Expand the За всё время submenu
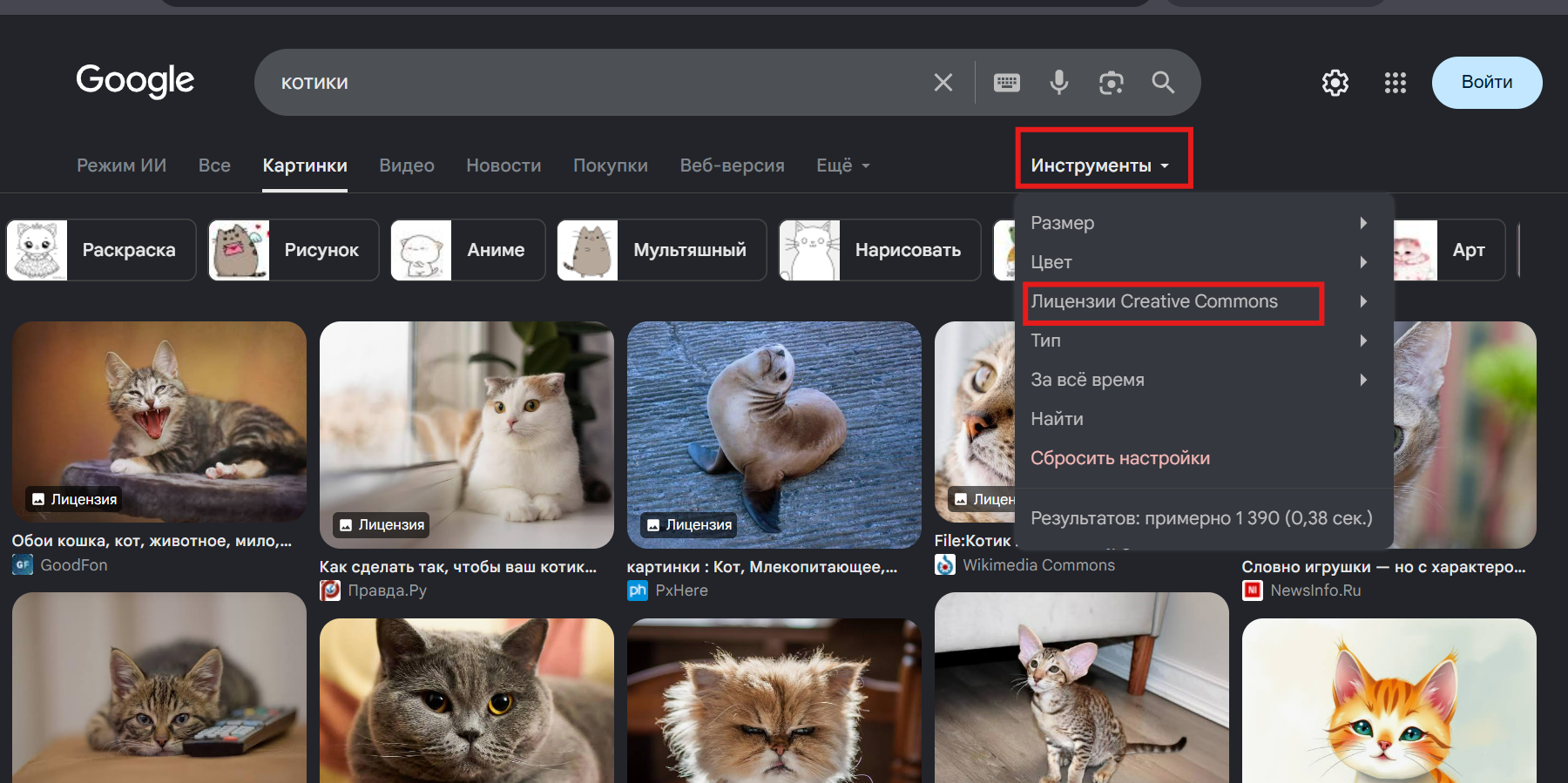Screen dimensions: 1568x783 coord(1203,380)
